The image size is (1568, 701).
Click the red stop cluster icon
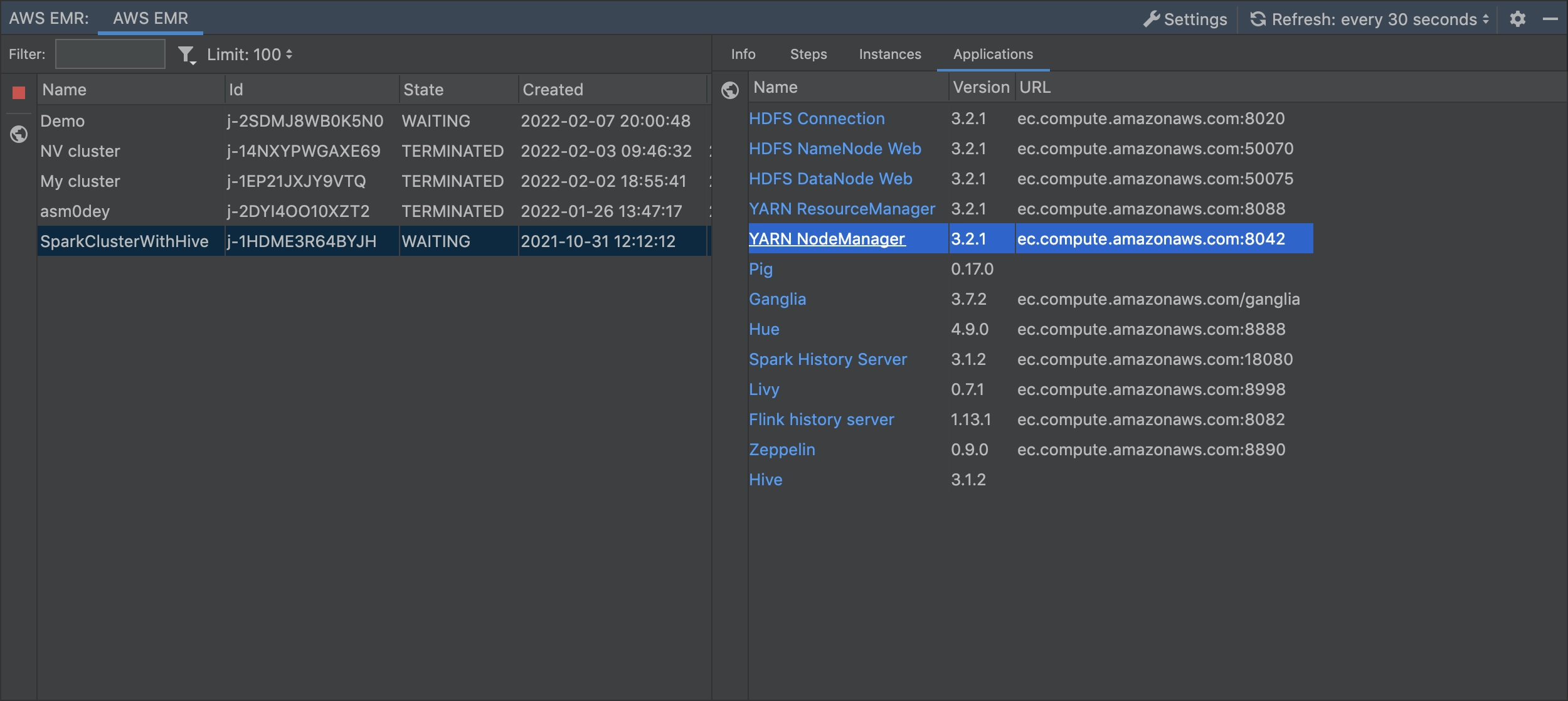pyautogui.click(x=19, y=93)
